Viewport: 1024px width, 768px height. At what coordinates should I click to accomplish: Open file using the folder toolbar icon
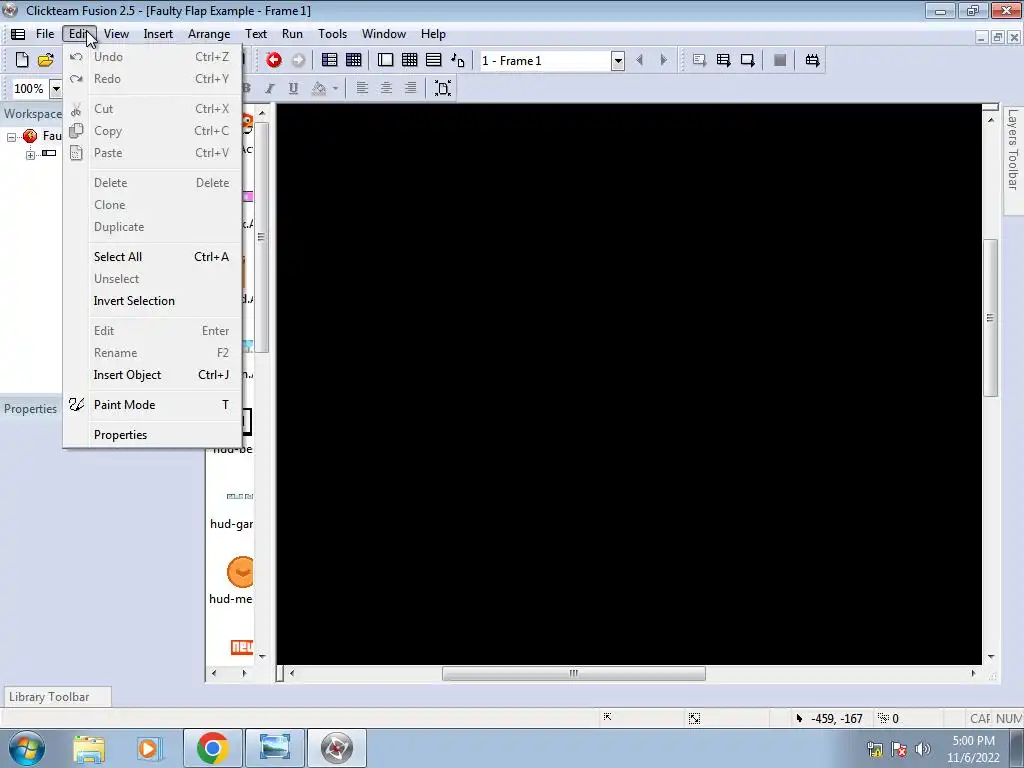coord(46,60)
